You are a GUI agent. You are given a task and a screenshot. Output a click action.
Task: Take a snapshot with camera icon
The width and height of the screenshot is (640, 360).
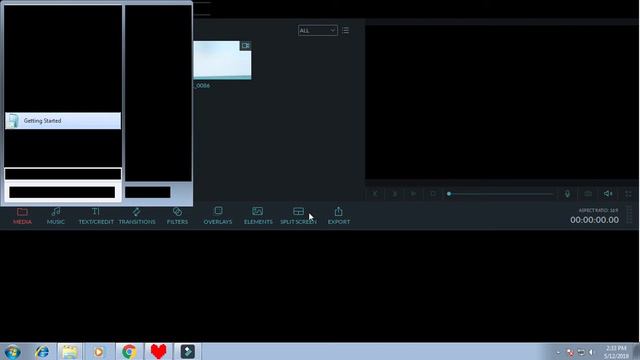click(588, 194)
